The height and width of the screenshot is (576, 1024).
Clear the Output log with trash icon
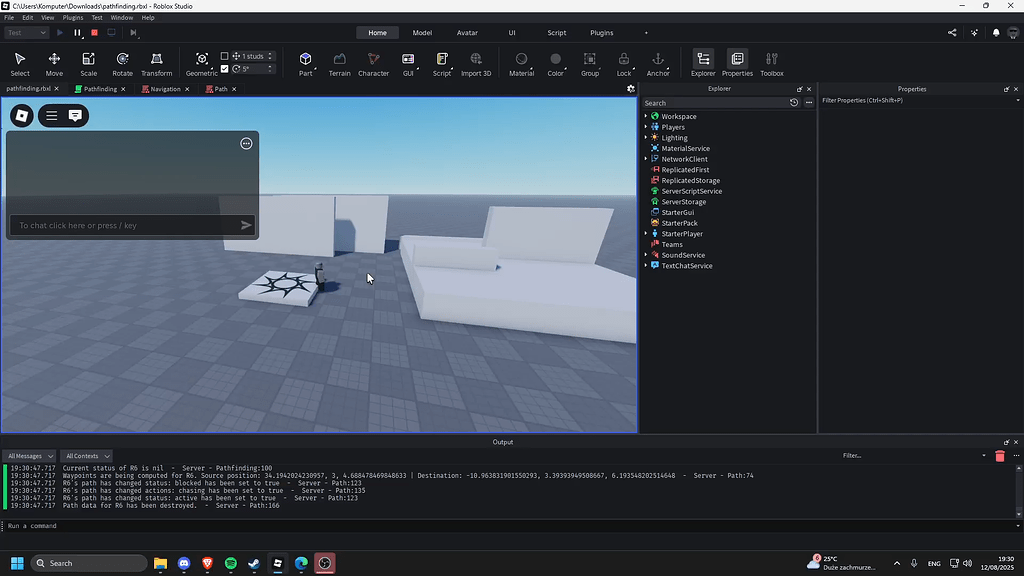1000,455
